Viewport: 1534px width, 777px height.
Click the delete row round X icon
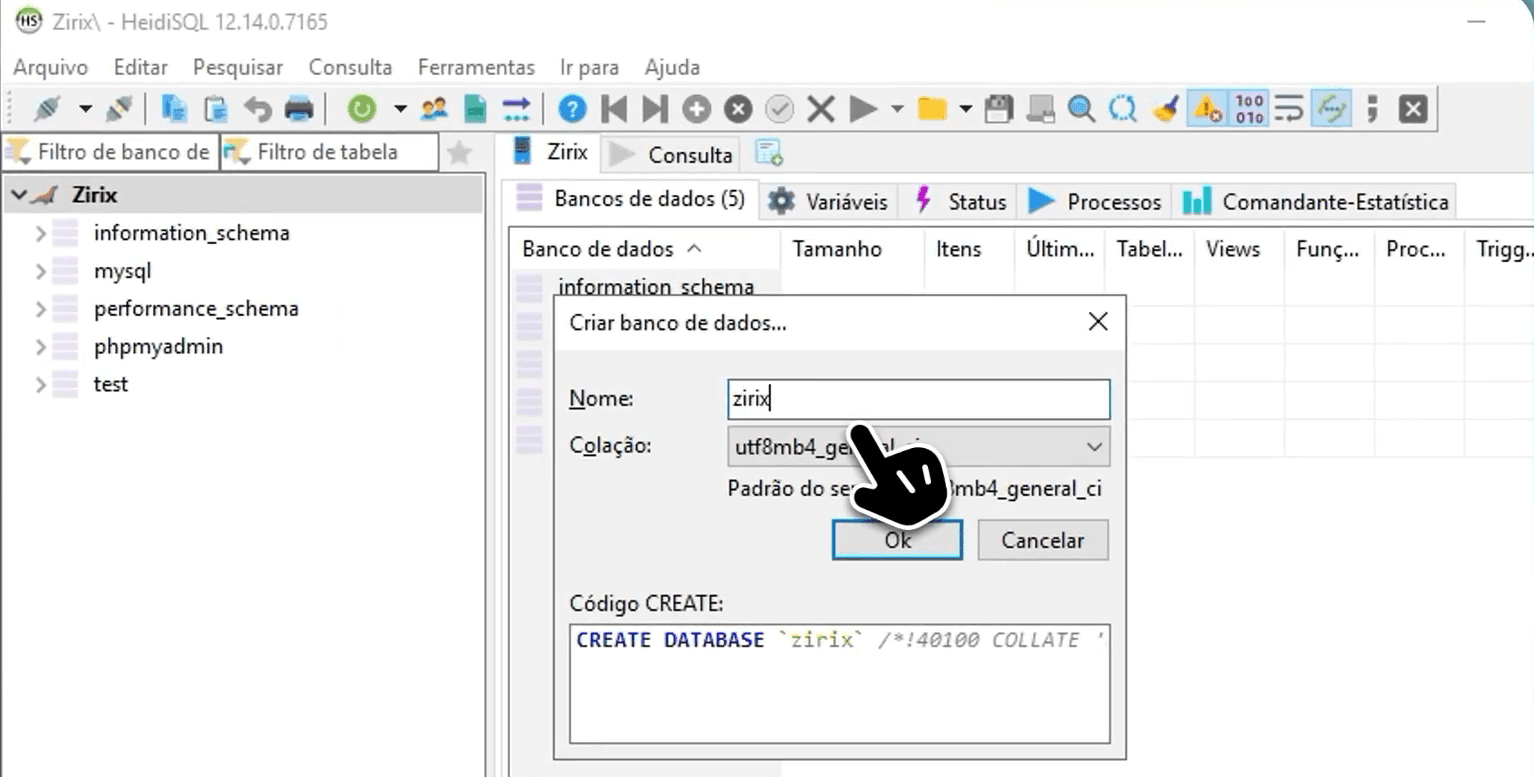tap(738, 108)
